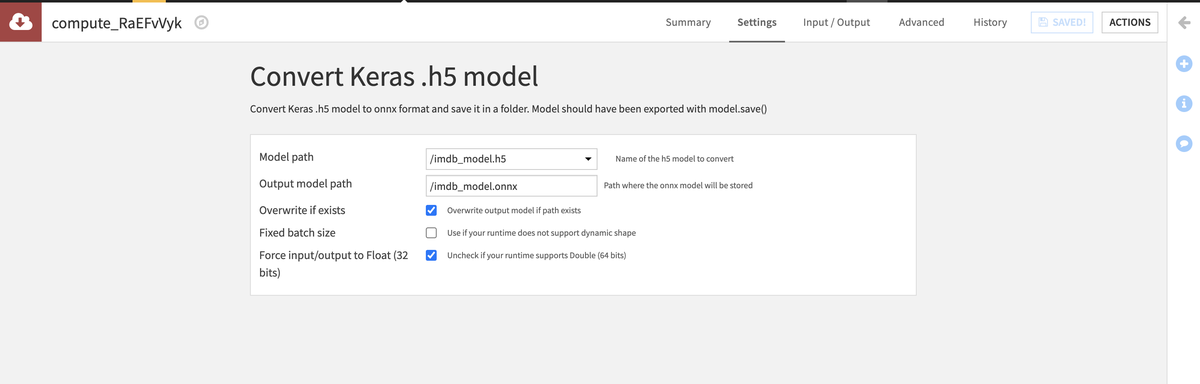Viewport: 1200px width, 384px height.
Task: Switch to the Summary tab
Action: tap(688, 22)
